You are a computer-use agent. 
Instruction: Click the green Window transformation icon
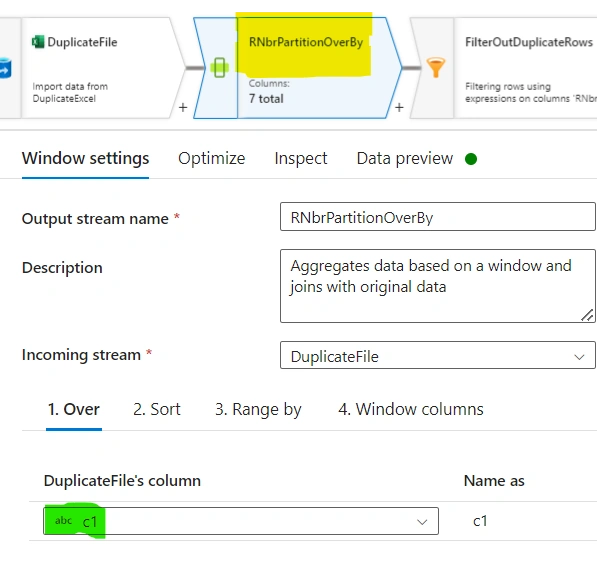click(219, 68)
